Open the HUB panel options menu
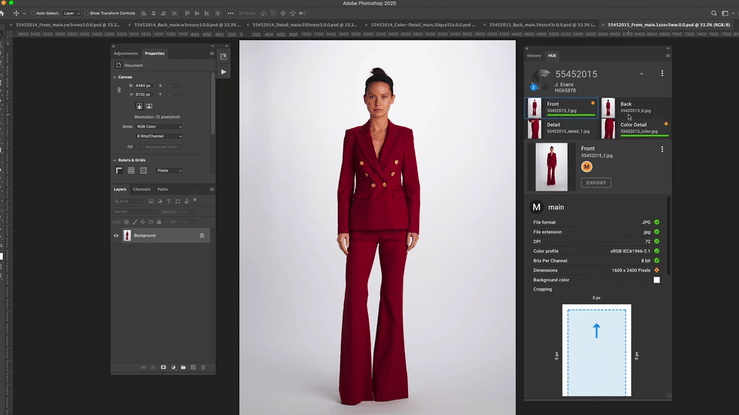This screenshot has width=739, height=415. (x=667, y=56)
